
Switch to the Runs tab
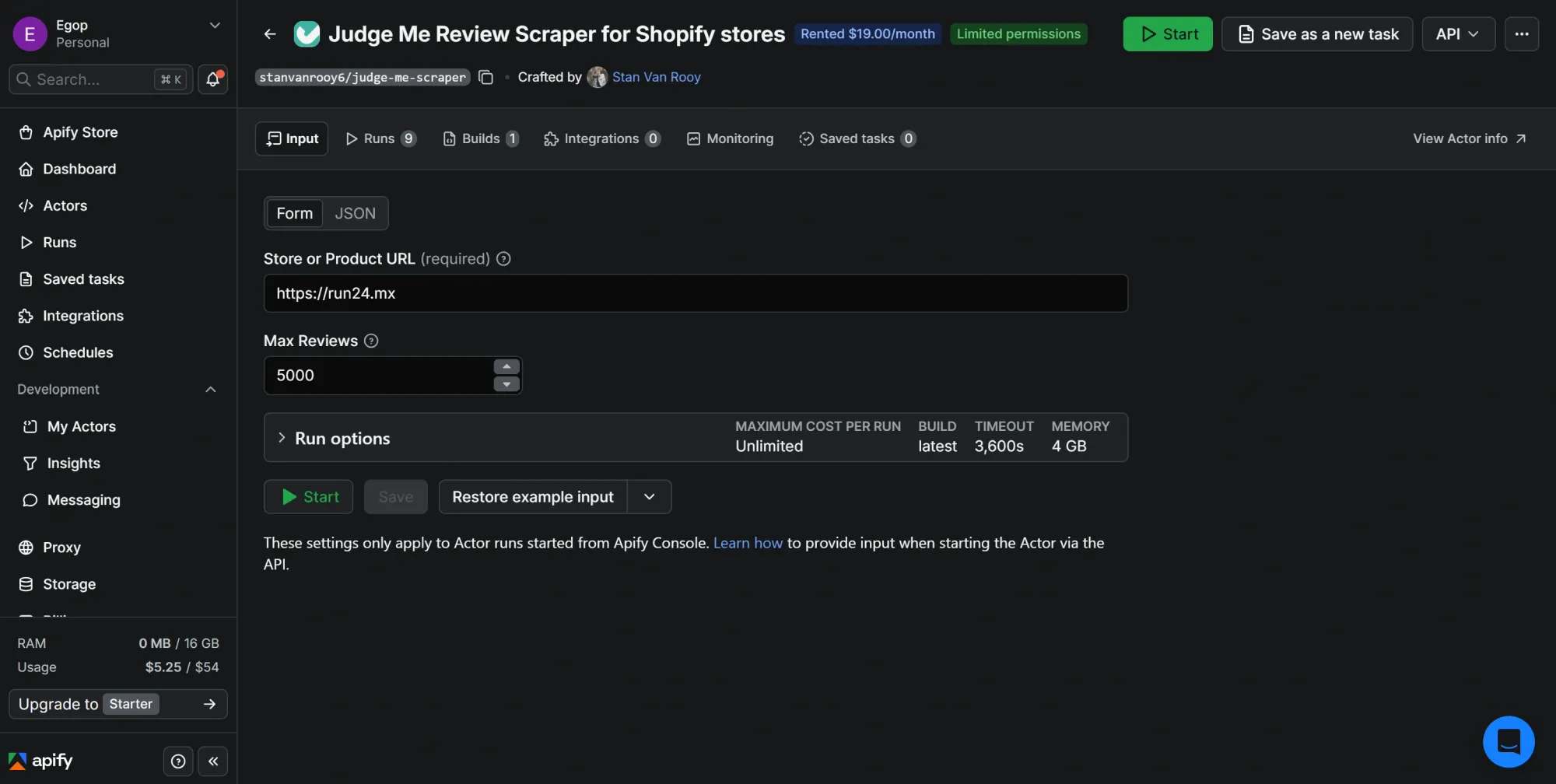point(380,138)
